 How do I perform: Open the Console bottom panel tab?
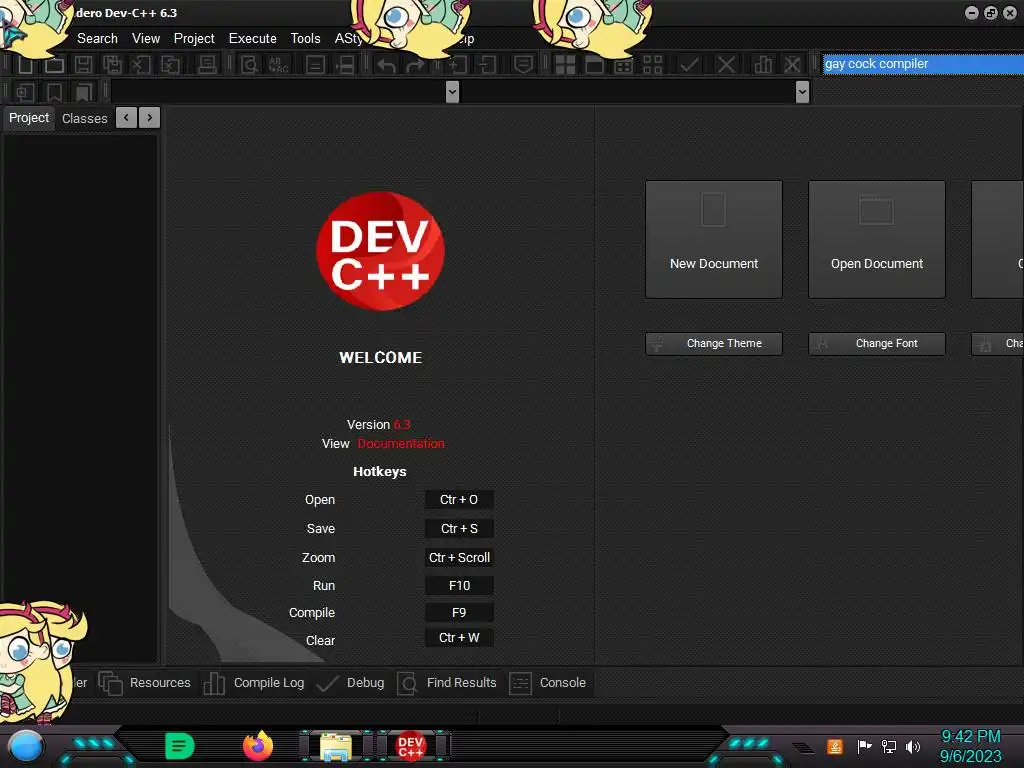548,683
